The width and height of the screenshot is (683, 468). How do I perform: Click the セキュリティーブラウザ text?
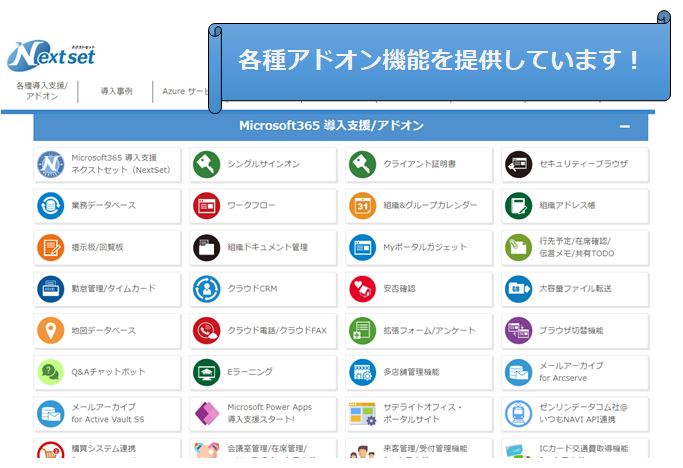tap(584, 164)
